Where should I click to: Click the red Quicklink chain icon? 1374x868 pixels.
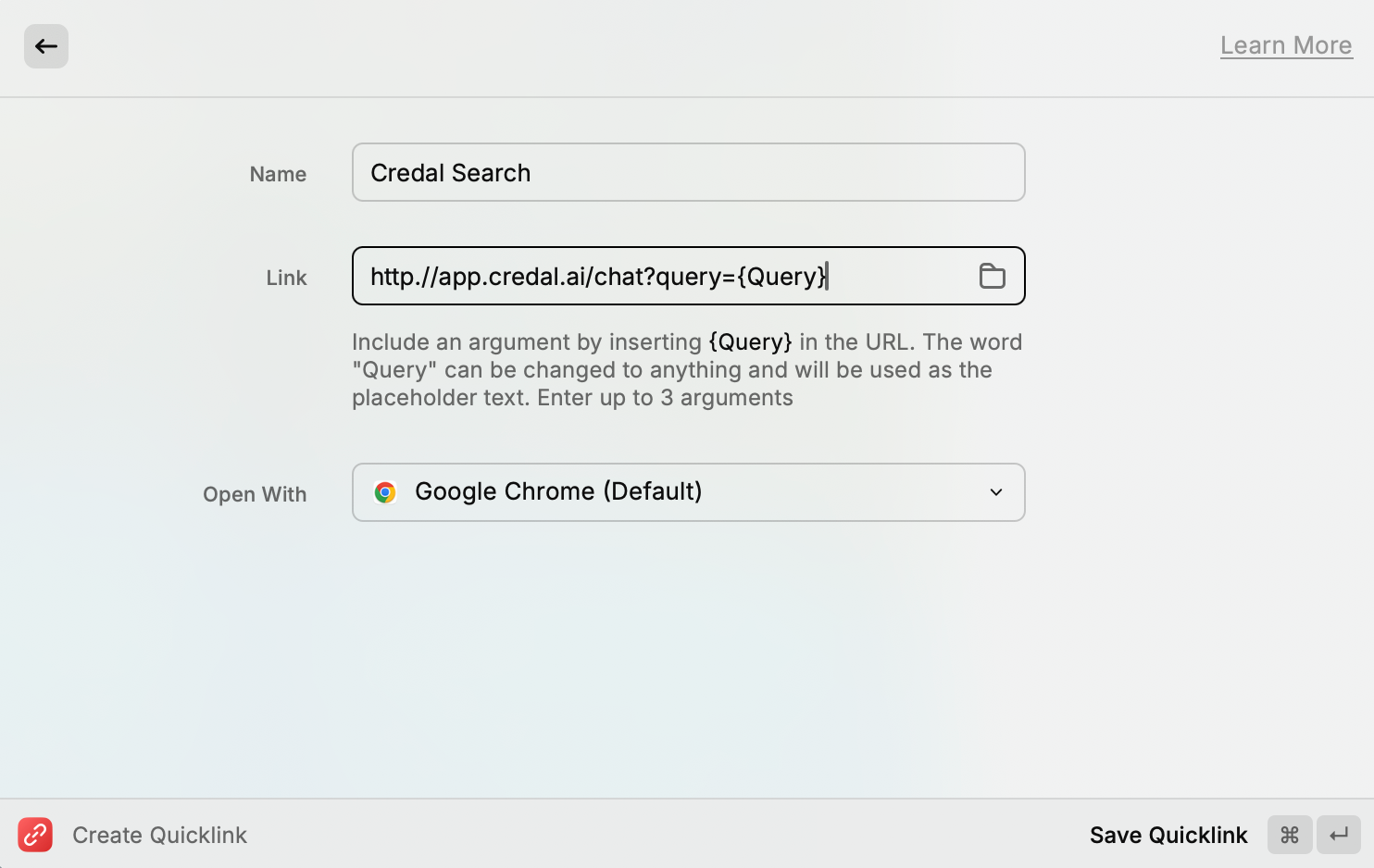(35, 835)
